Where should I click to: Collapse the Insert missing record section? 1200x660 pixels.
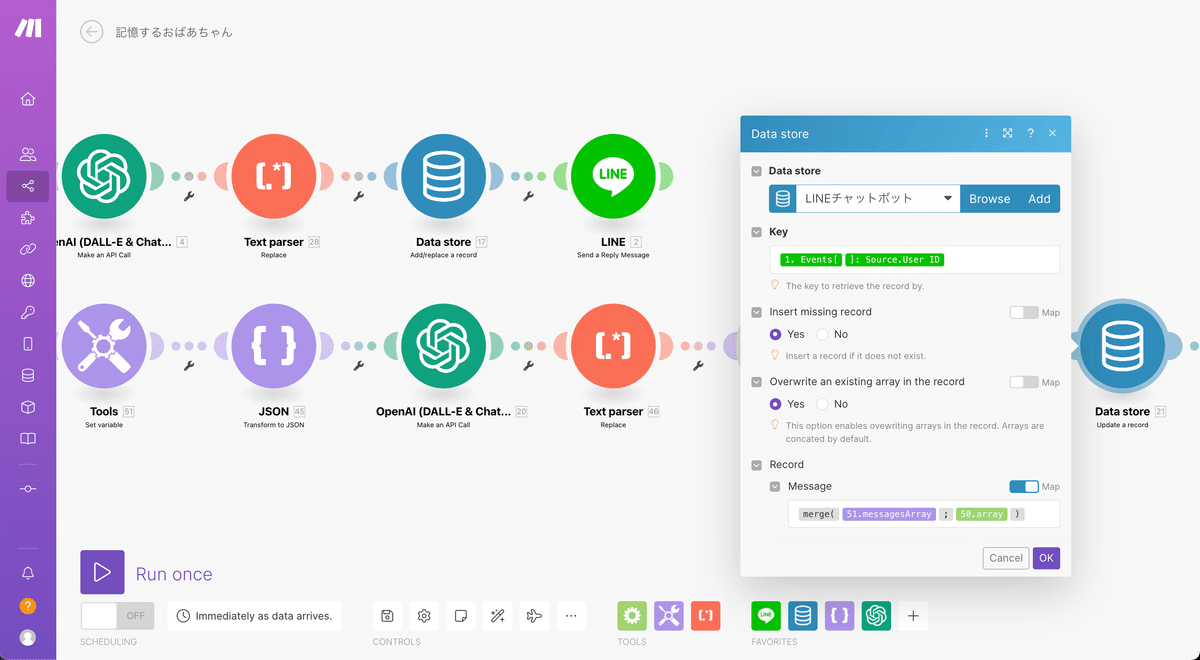point(757,312)
